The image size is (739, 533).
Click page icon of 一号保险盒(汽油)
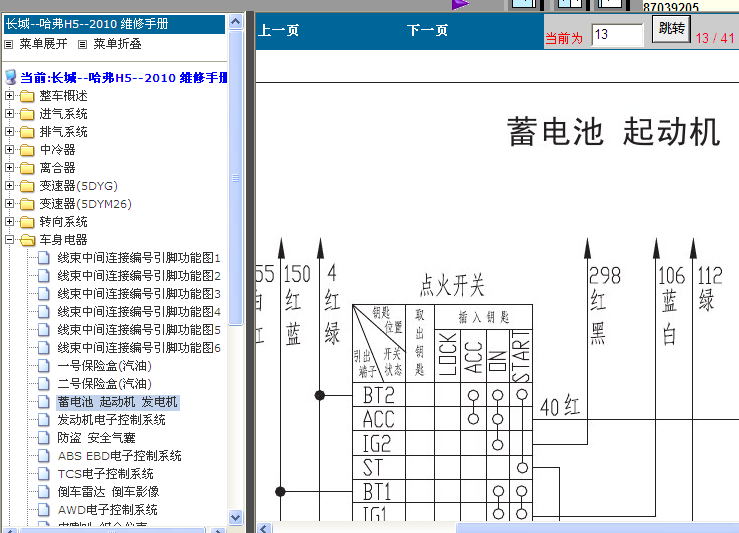pyautogui.click(x=44, y=366)
